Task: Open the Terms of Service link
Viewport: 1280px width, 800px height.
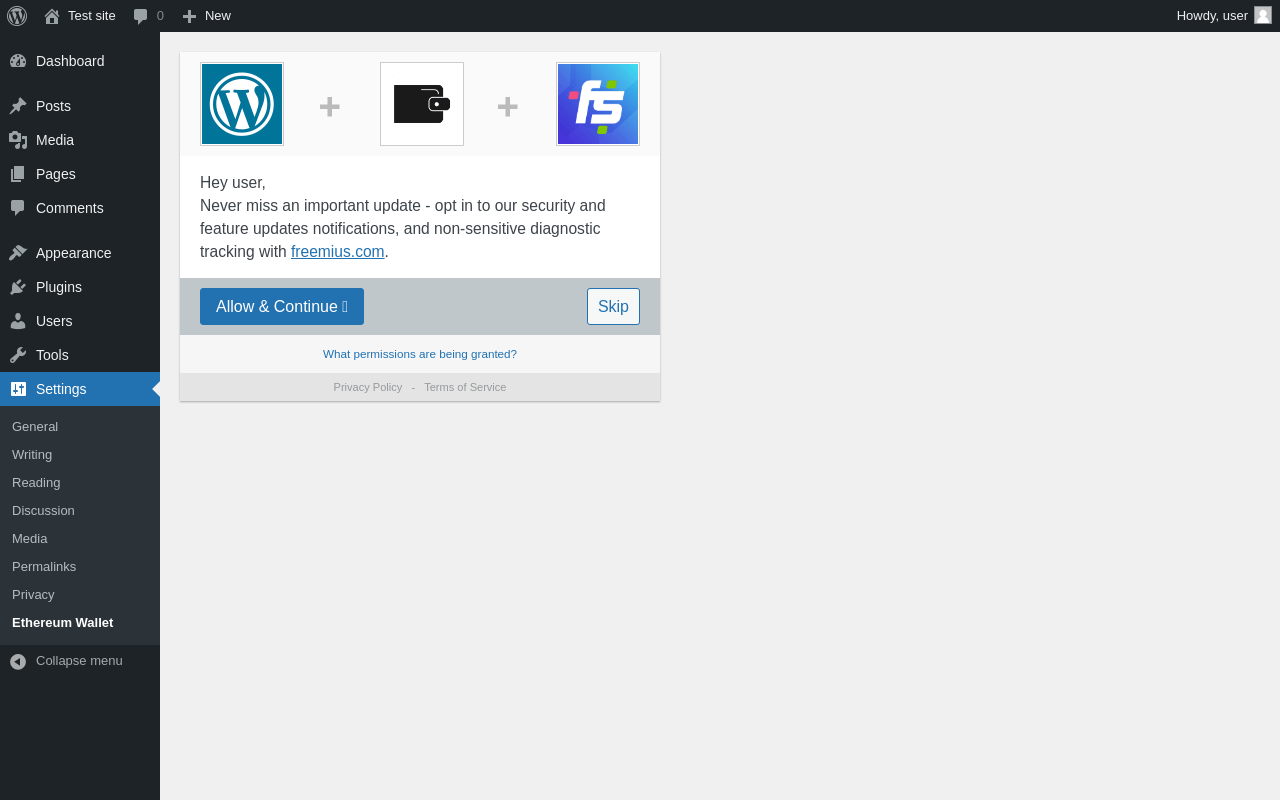Action: (465, 387)
